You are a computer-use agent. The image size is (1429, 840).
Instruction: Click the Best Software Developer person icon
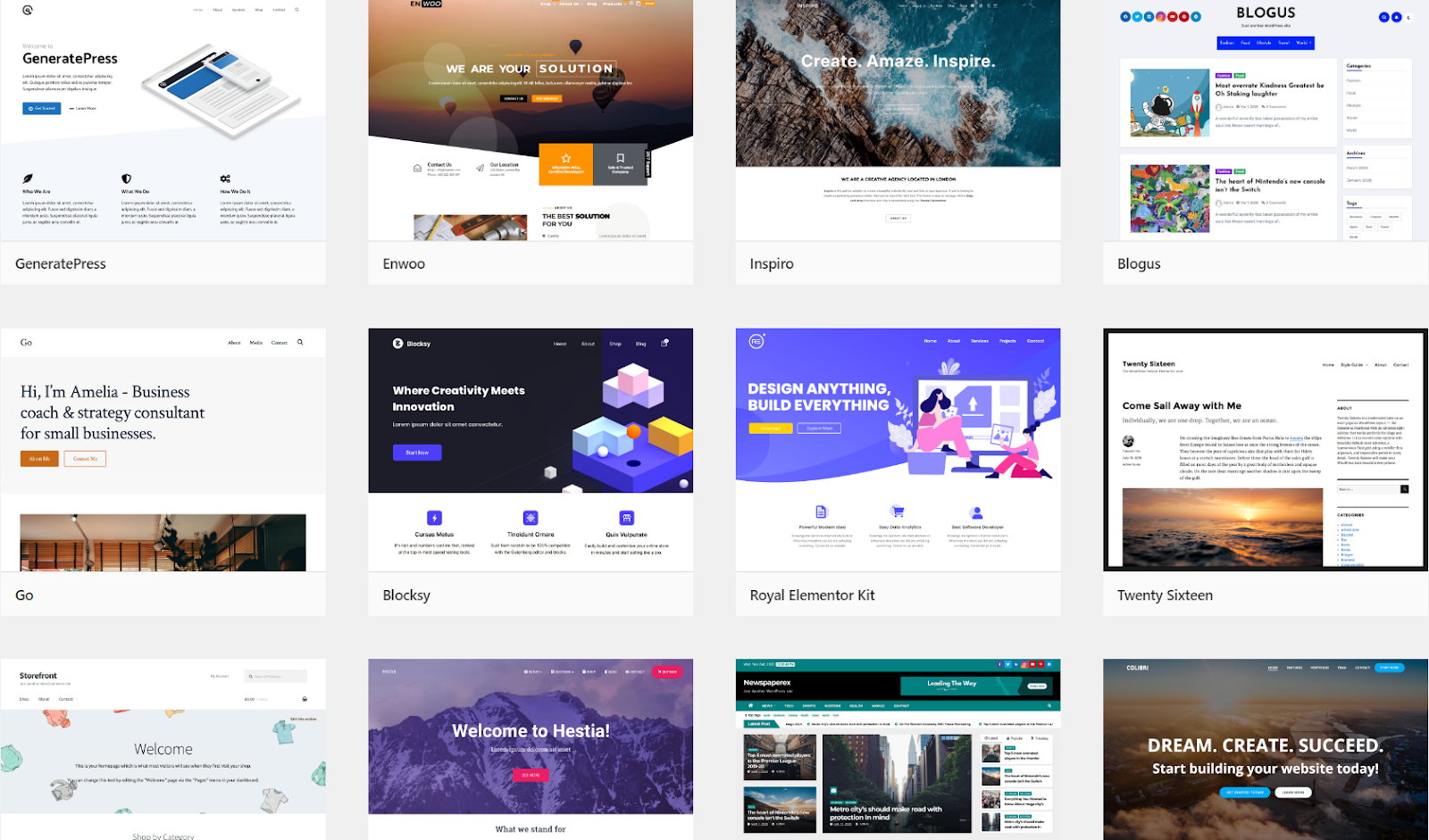click(976, 512)
